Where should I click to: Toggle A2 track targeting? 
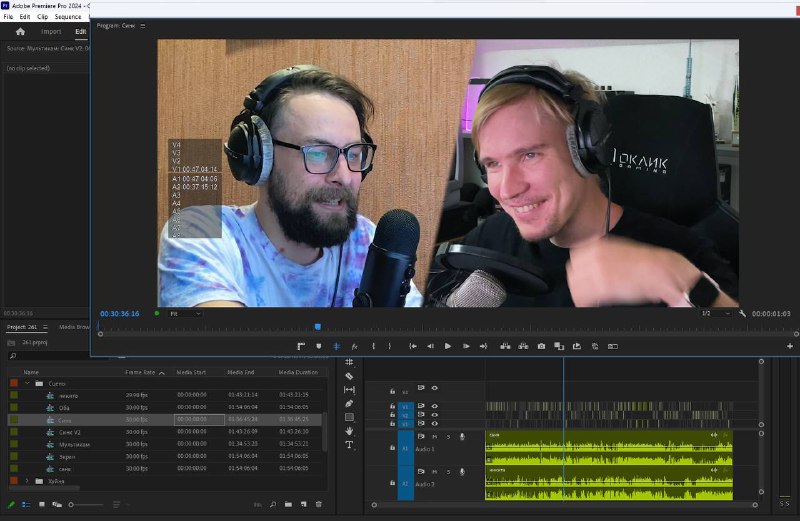[x=406, y=483]
